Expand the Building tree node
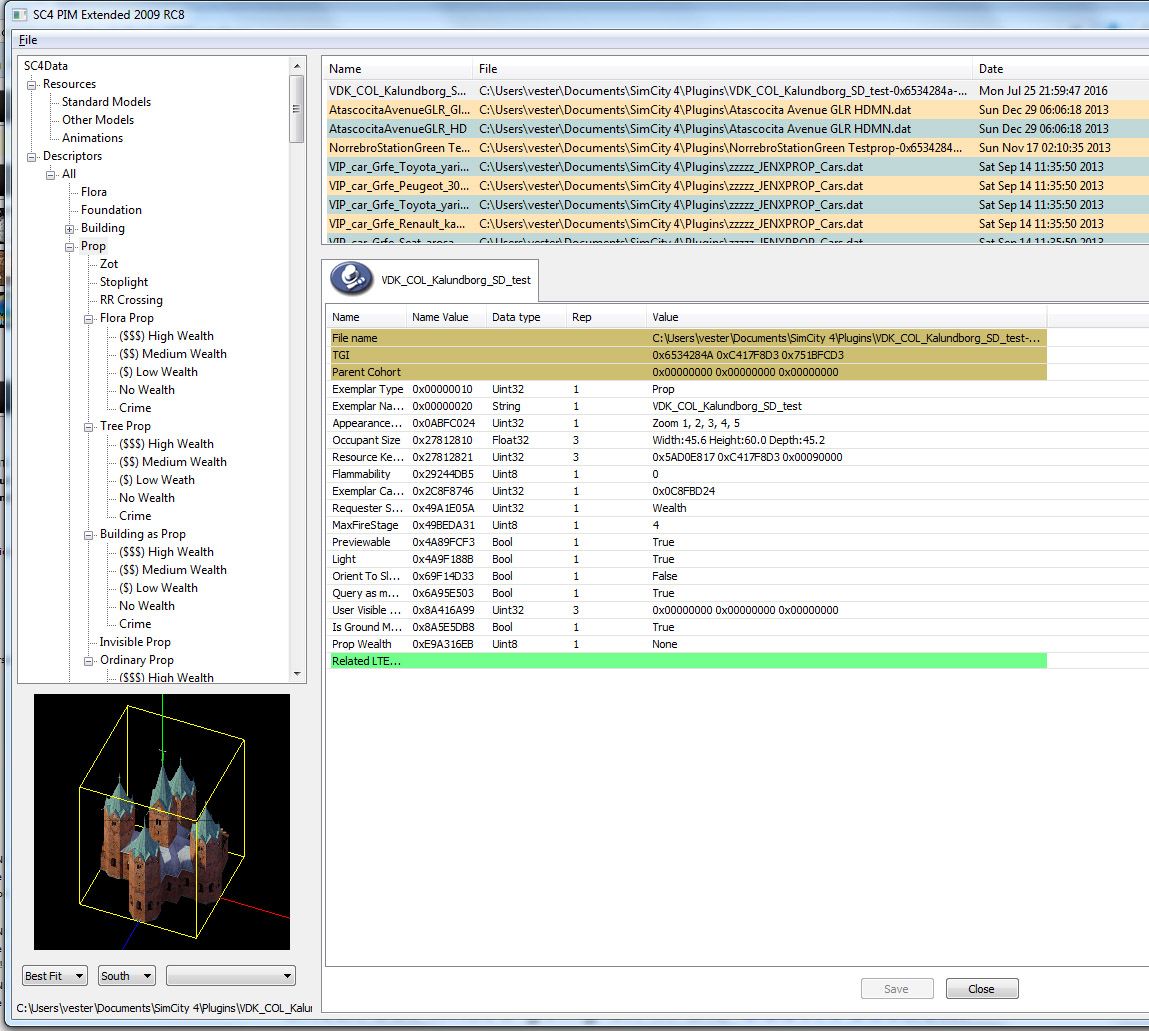The height and width of the screenshot is (1031, 1149). click(x=70, y=229)
